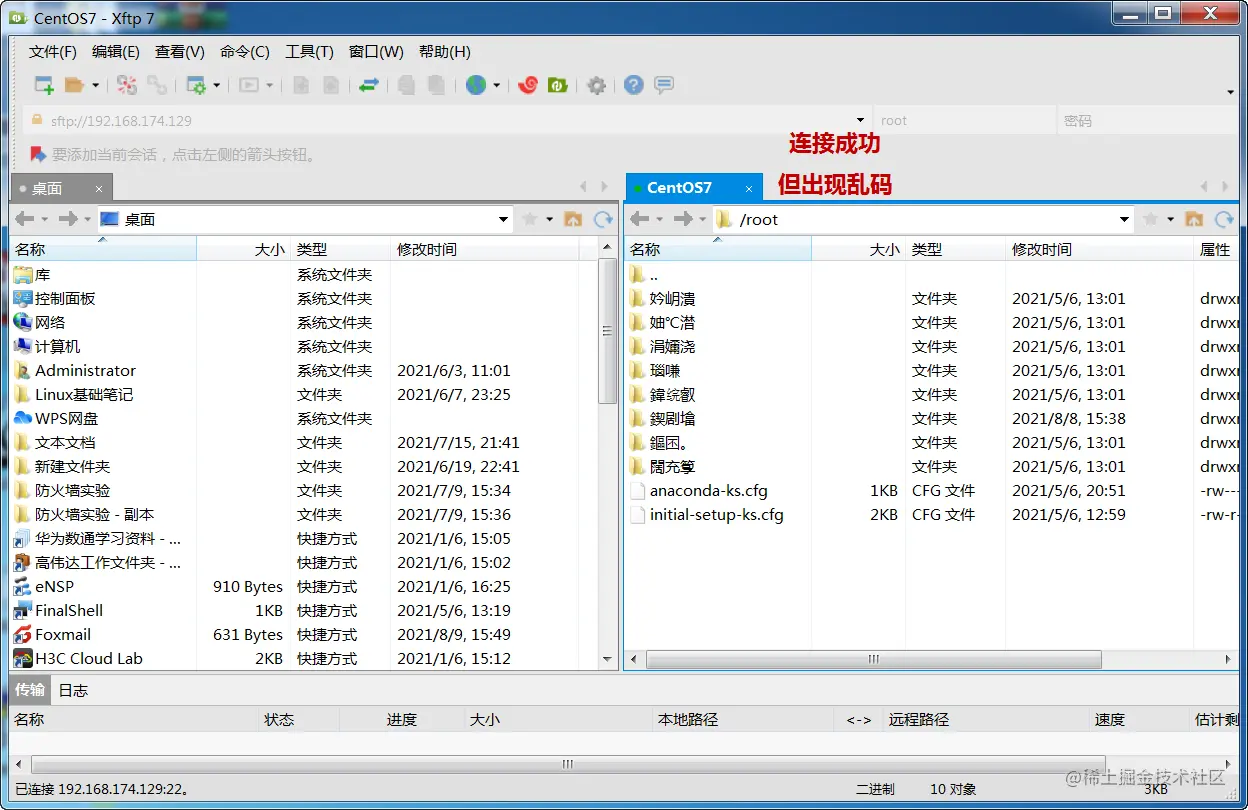Click the globe encoding toolbar icon
Screen dimensions: 1248x810
click(x=476, y=85)
